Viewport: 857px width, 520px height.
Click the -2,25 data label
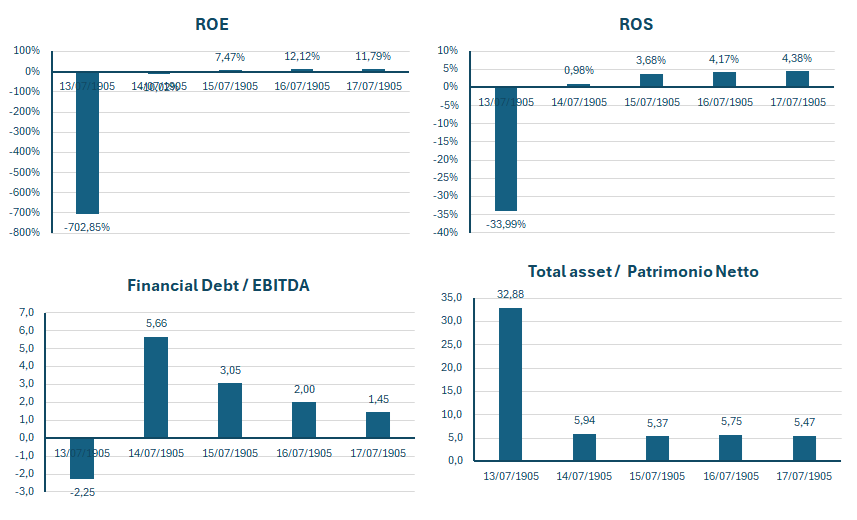(83, 493)
